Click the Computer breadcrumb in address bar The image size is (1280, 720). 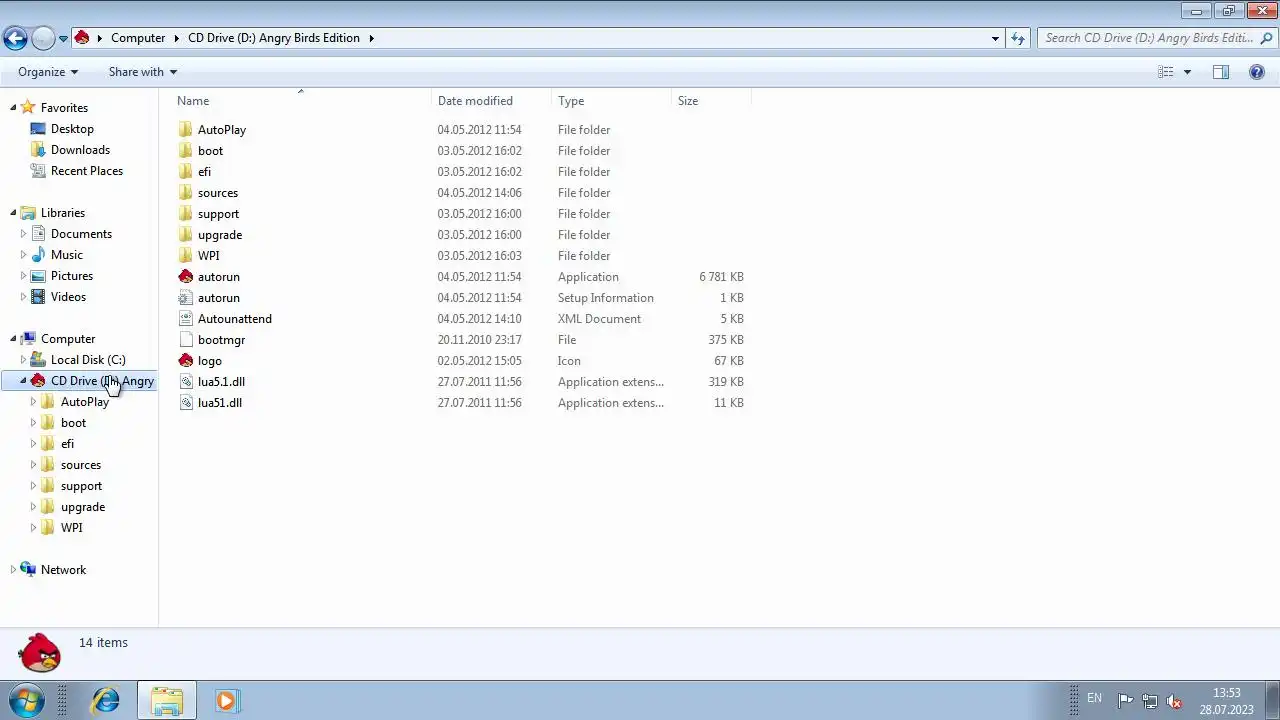pos(138,38)
